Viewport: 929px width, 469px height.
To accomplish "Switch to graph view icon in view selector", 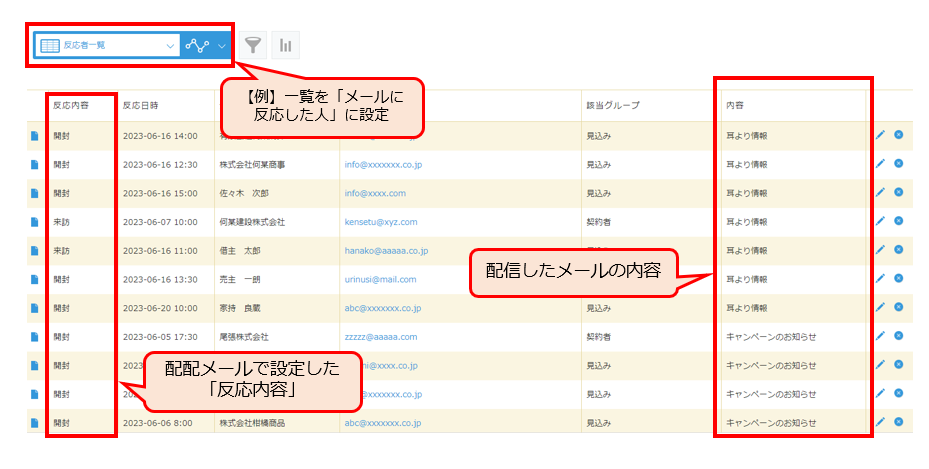I will point(197,45).
